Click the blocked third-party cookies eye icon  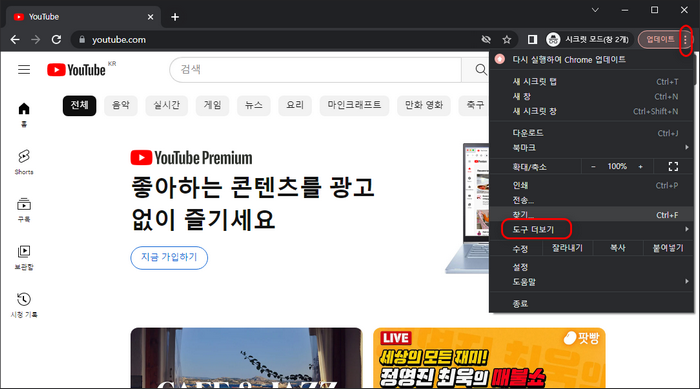click(486, 40)
